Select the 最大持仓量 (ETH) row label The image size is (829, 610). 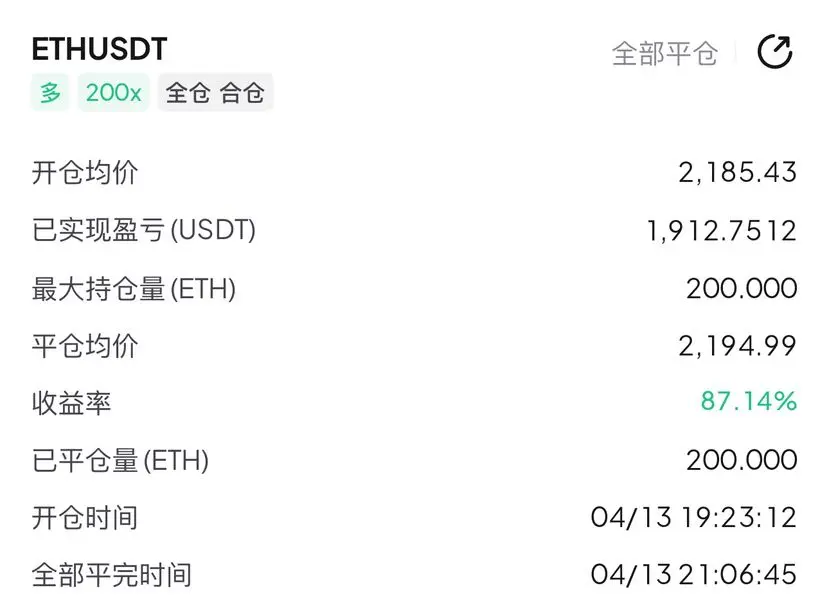[134, 289]
